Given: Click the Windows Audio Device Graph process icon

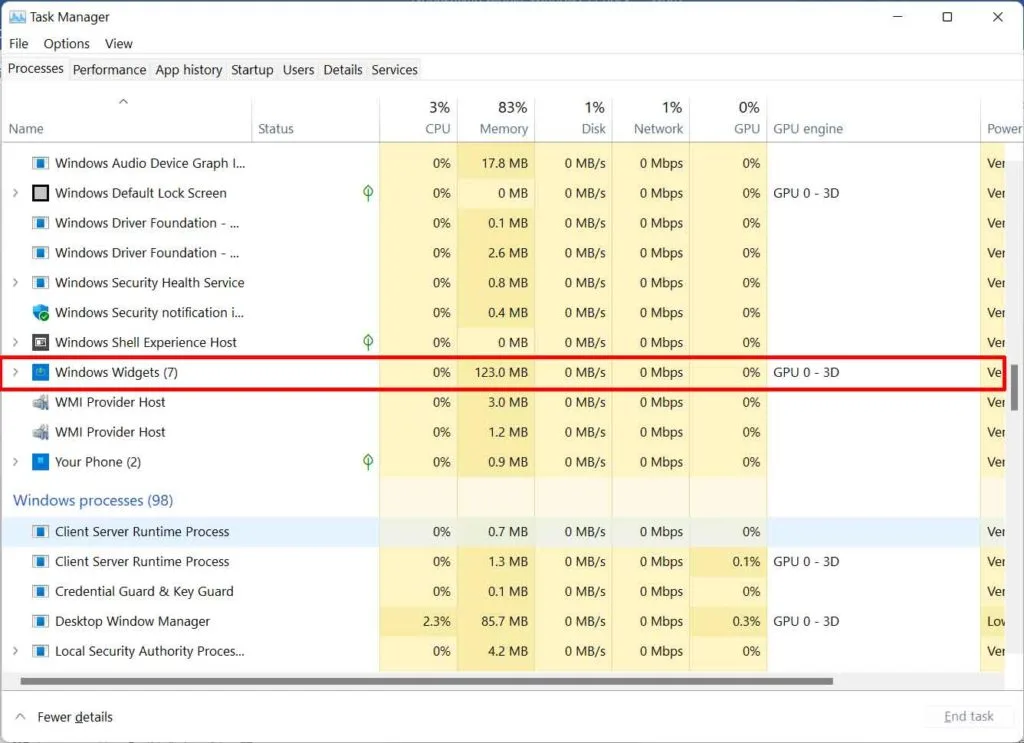Looking at the screenshot, I should (x=40, y=163).
